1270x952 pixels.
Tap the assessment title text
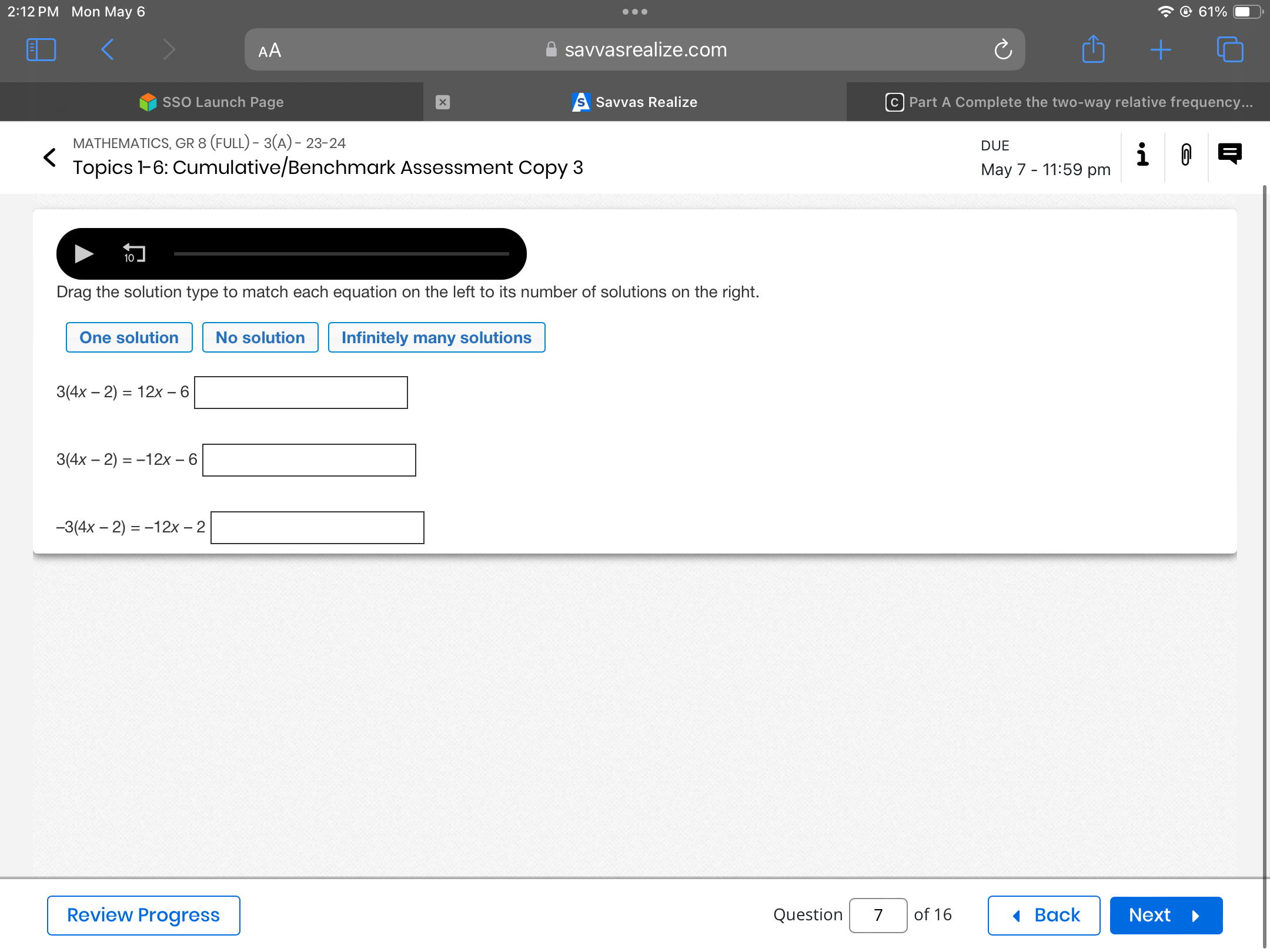click(x=328, y=167)
